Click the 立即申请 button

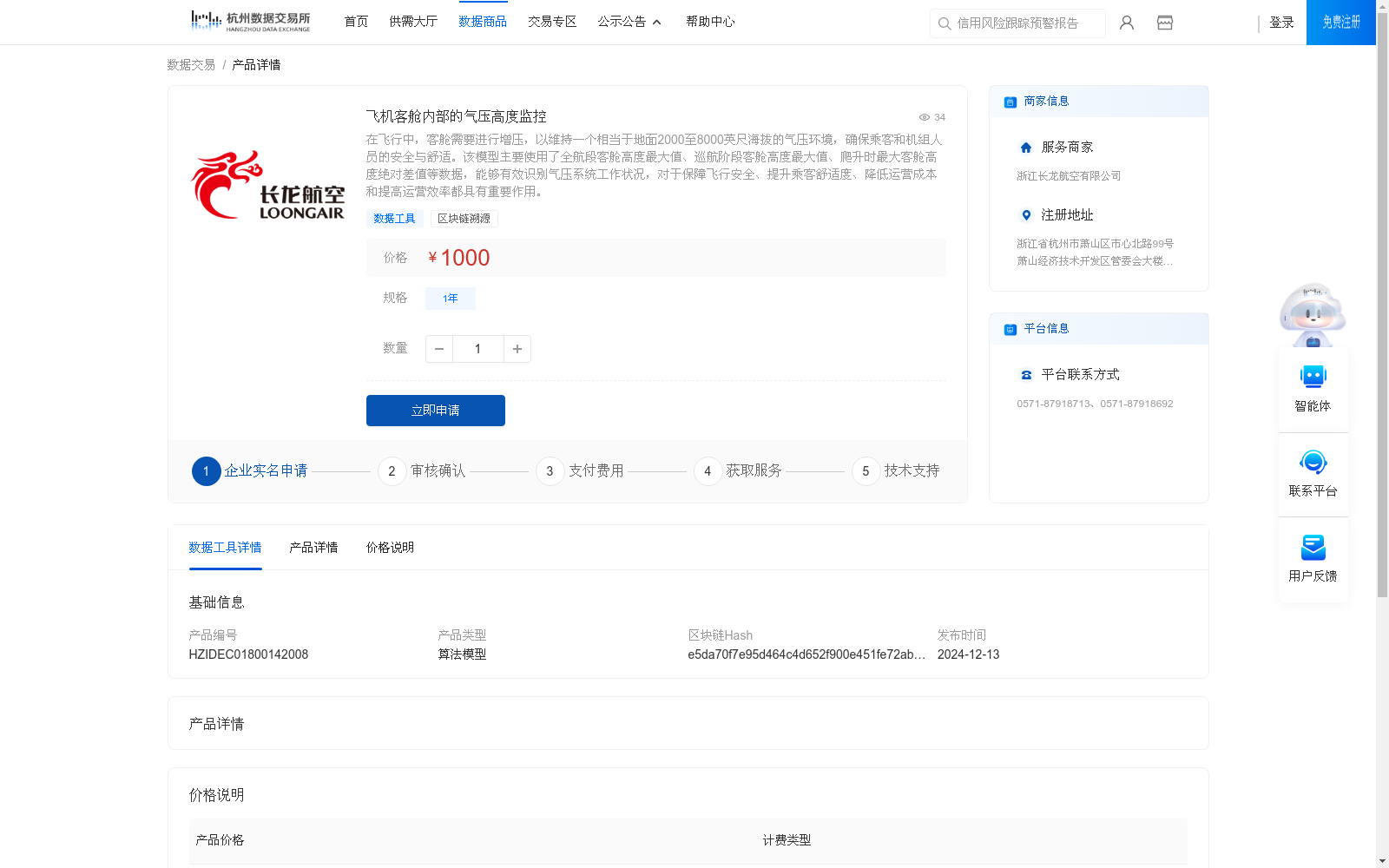[436, 411]
